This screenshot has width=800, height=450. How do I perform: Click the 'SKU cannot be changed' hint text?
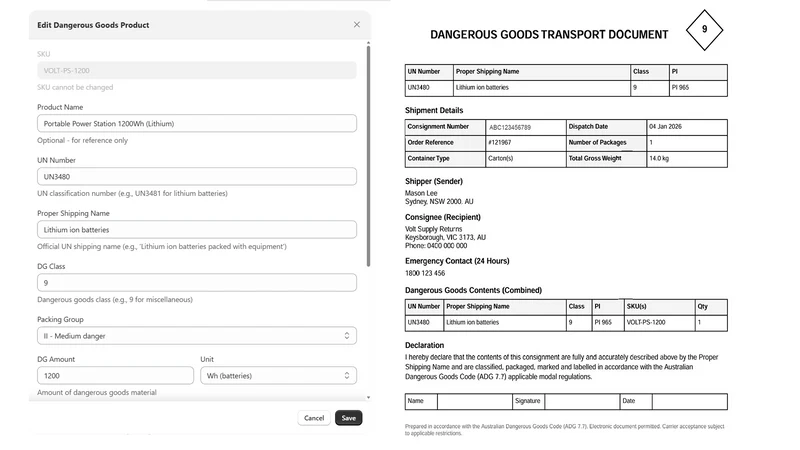75,87
